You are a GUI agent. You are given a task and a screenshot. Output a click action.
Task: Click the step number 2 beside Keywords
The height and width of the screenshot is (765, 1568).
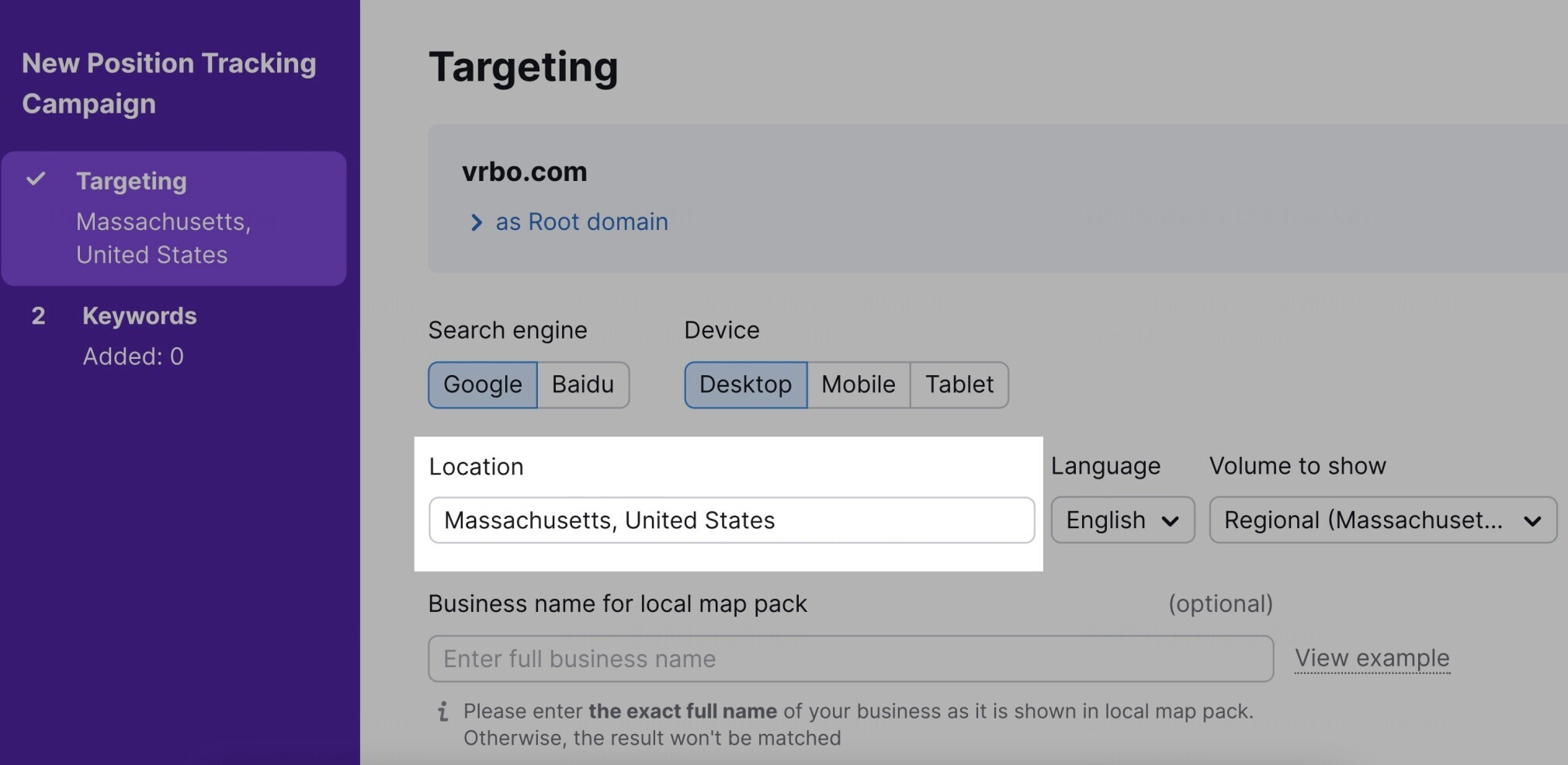(x=38, y=316)
